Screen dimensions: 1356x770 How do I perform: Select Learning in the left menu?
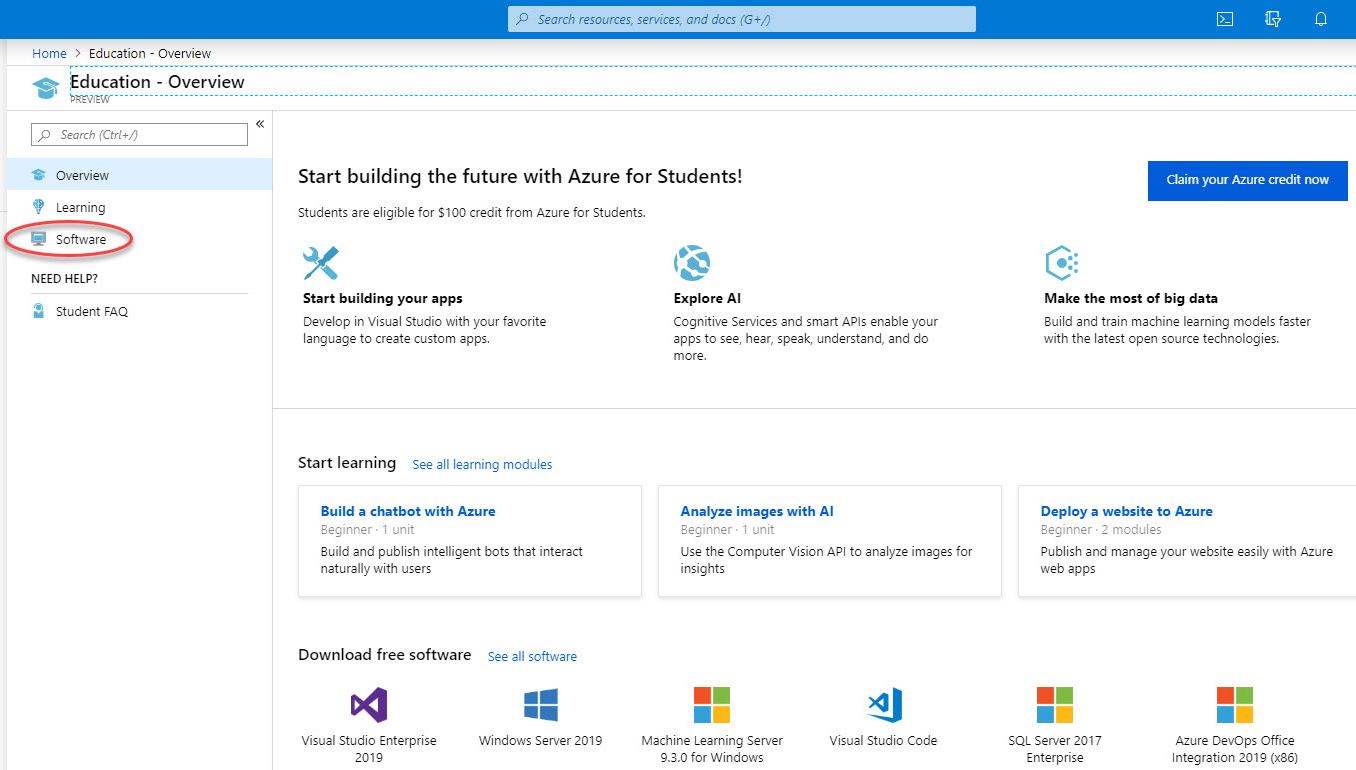pos(139,207)
